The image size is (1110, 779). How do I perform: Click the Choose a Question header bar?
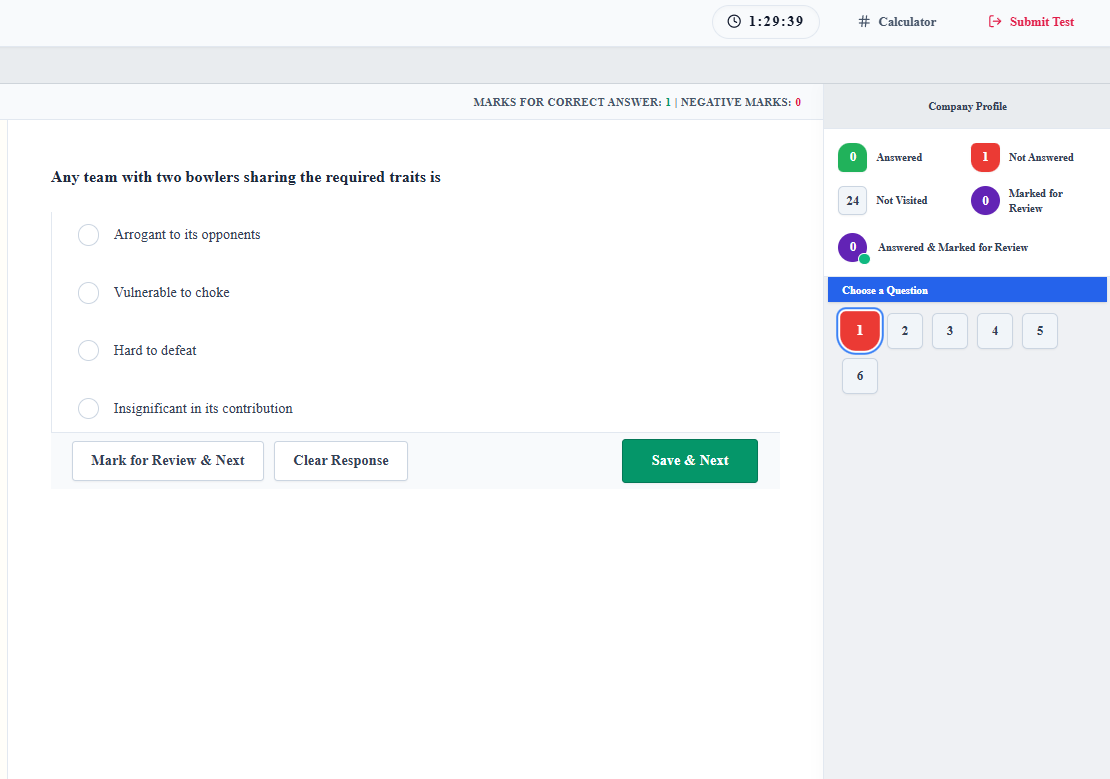click(967, 290)
